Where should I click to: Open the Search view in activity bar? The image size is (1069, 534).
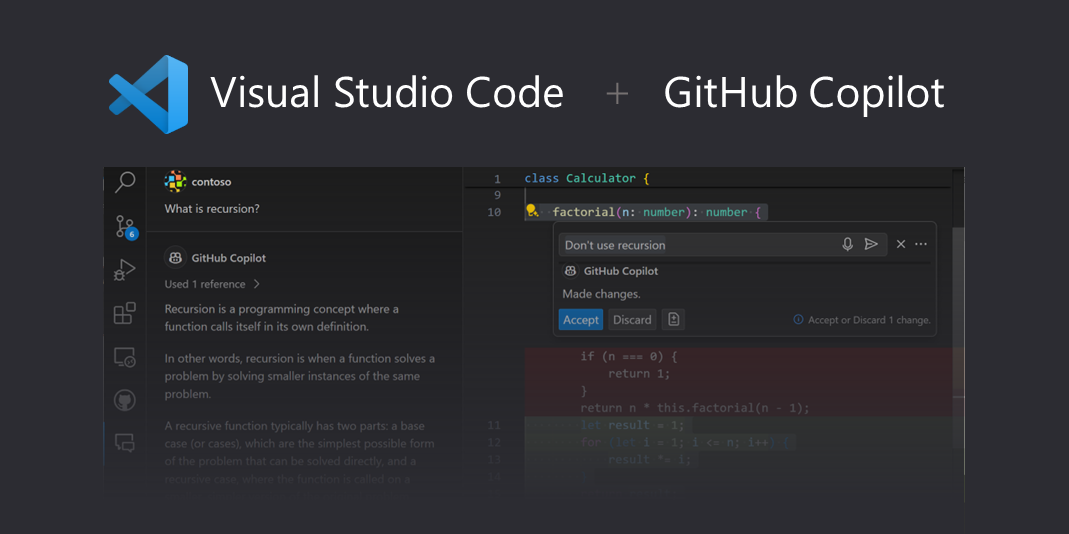125,182
